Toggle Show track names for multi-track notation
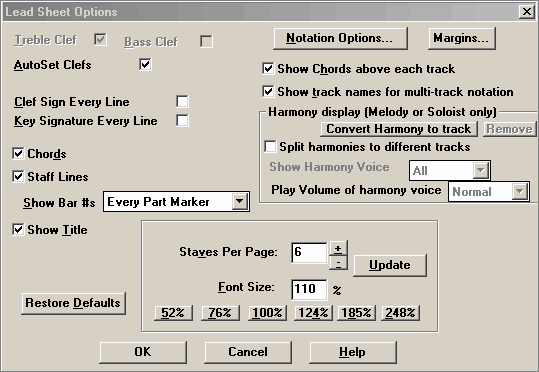 click(268, 92)
